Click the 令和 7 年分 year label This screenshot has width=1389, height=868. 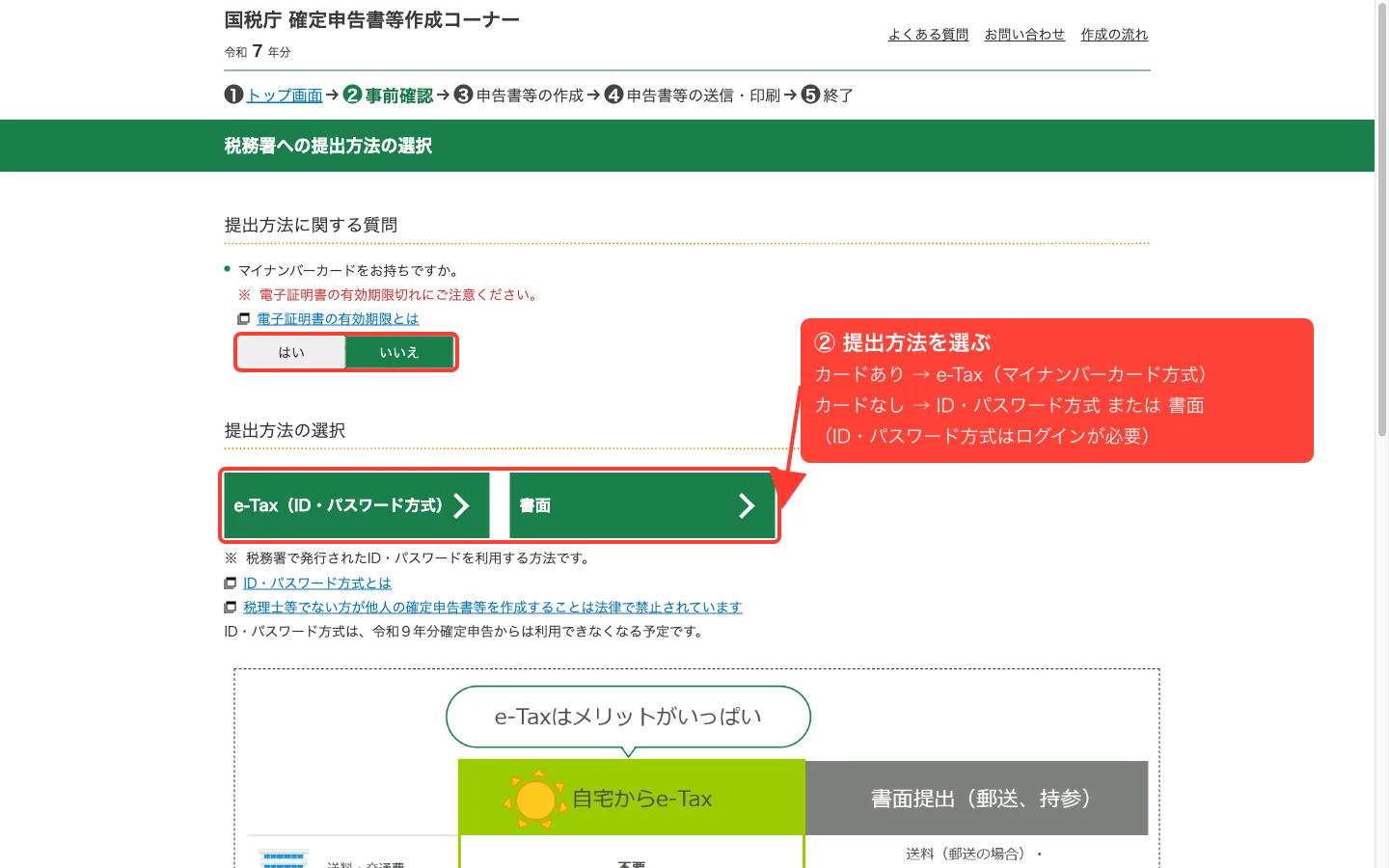tap(258, 51)
